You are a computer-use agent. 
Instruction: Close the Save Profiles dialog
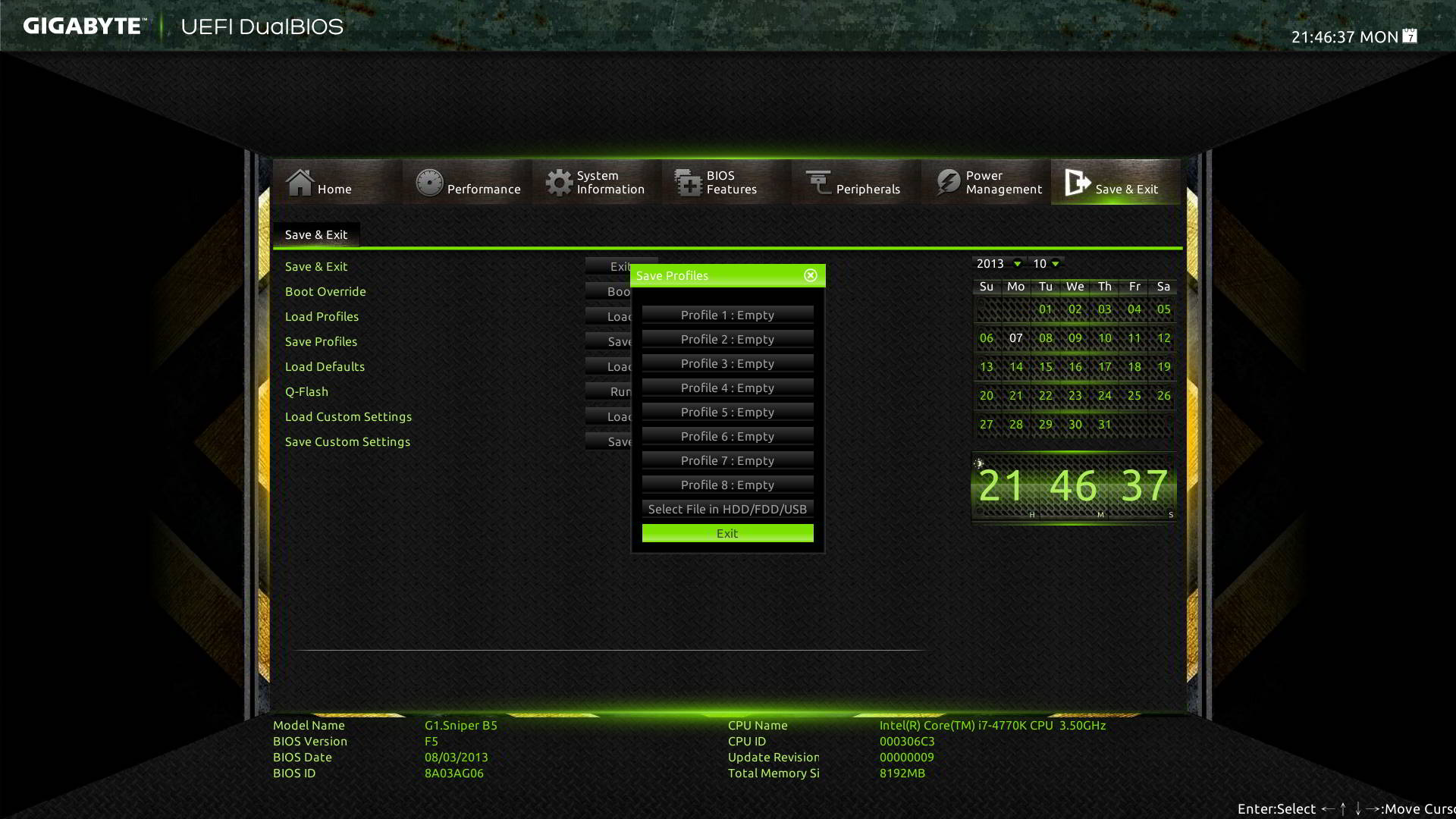click(x=811, y=275)
